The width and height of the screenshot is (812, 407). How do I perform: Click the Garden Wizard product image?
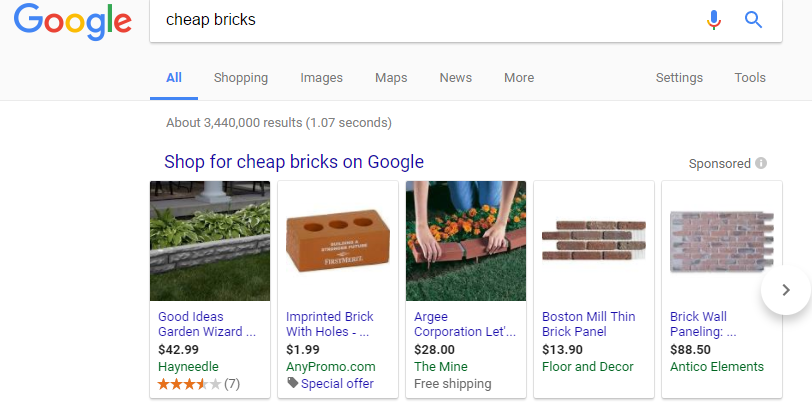point(210,241)
